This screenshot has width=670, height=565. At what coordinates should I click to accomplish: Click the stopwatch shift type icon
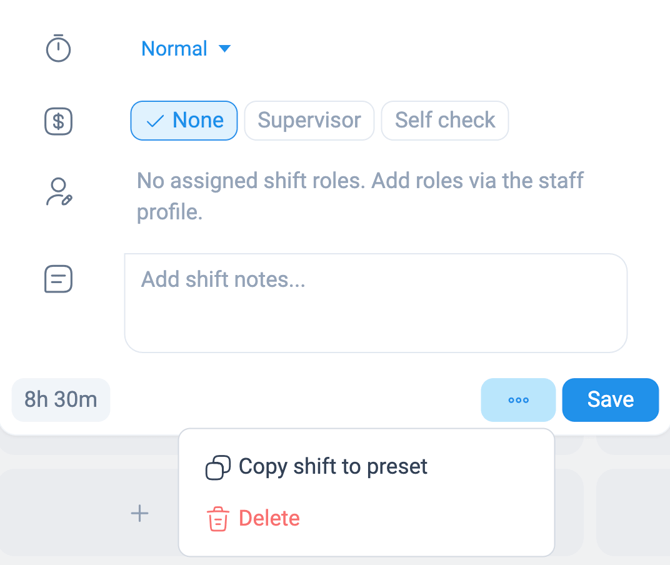click(x=58, y=48)
